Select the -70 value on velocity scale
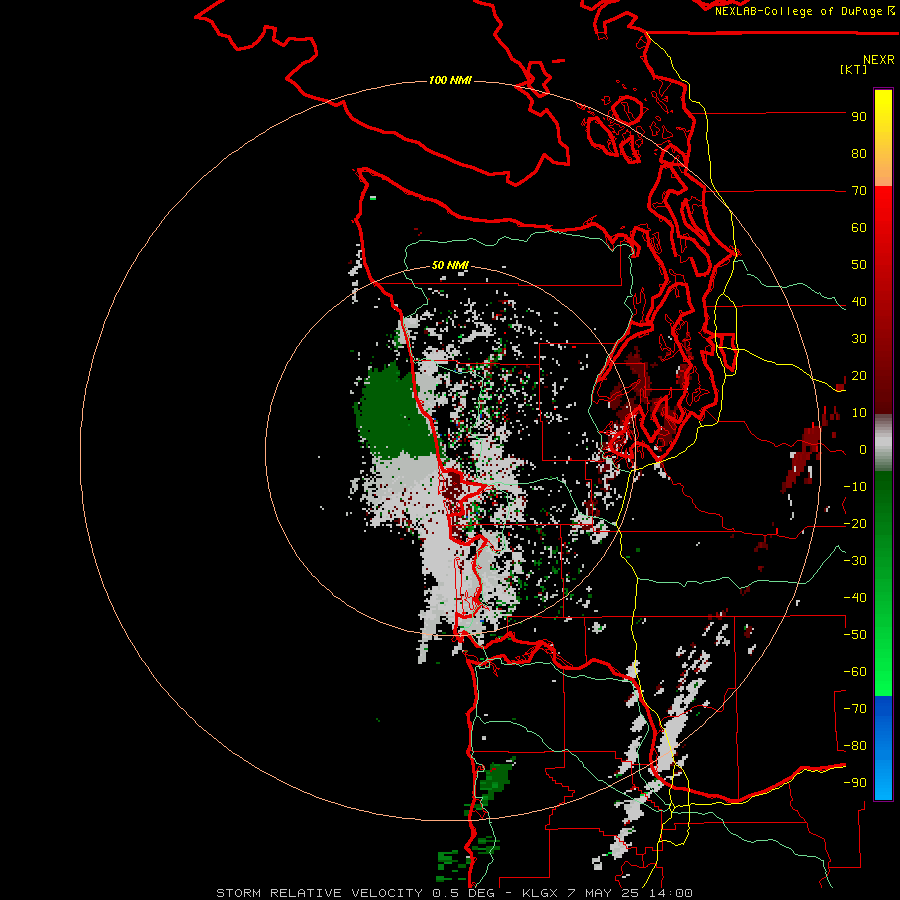The height and width of the screenshot is (900, 900). click(855, 709)
